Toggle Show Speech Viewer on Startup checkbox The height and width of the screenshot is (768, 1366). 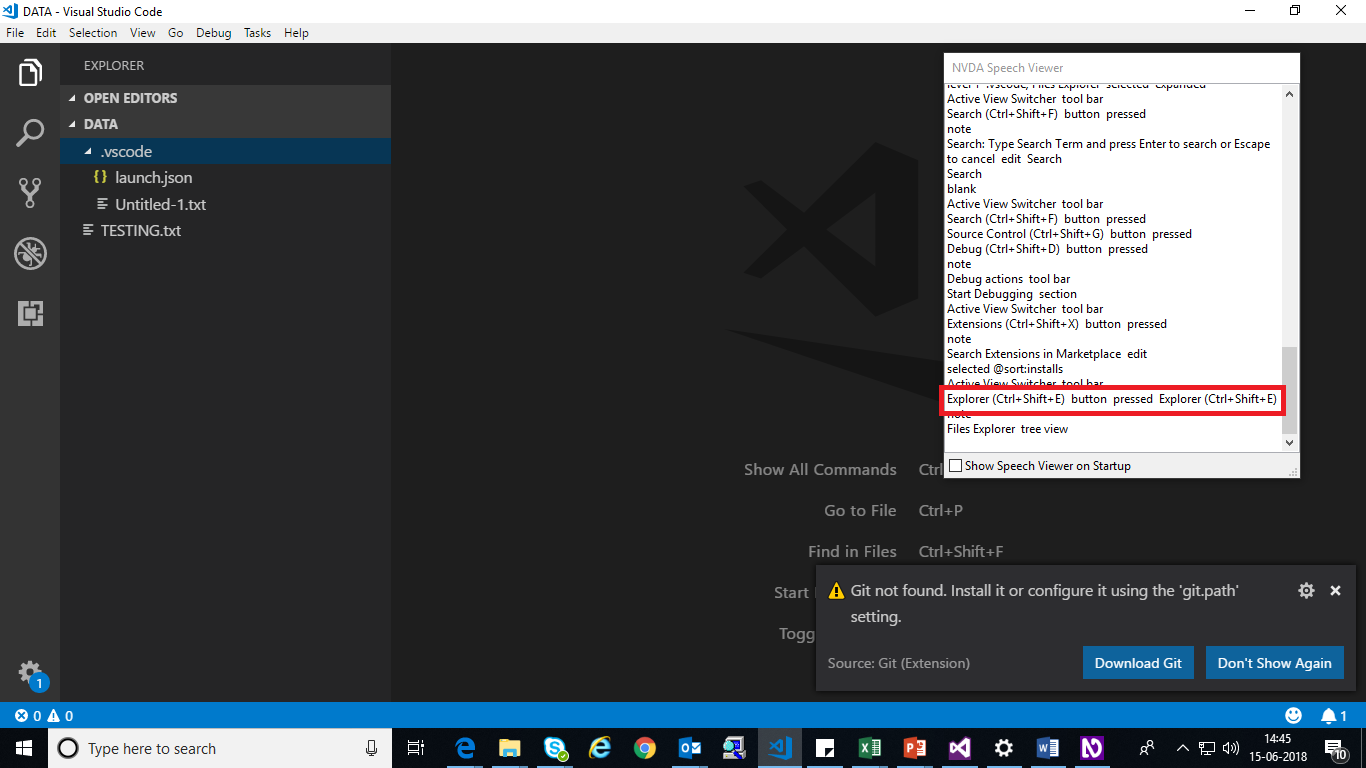(x=955, y=466)
